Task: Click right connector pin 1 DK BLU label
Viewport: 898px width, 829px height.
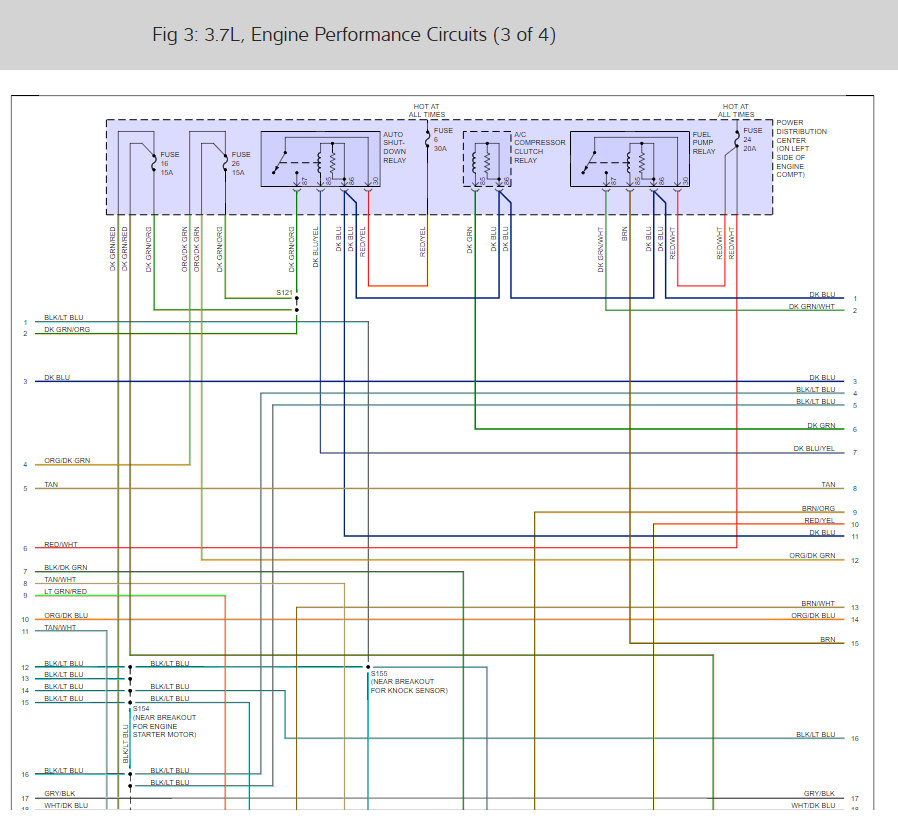Action: (x=822, y=295)
